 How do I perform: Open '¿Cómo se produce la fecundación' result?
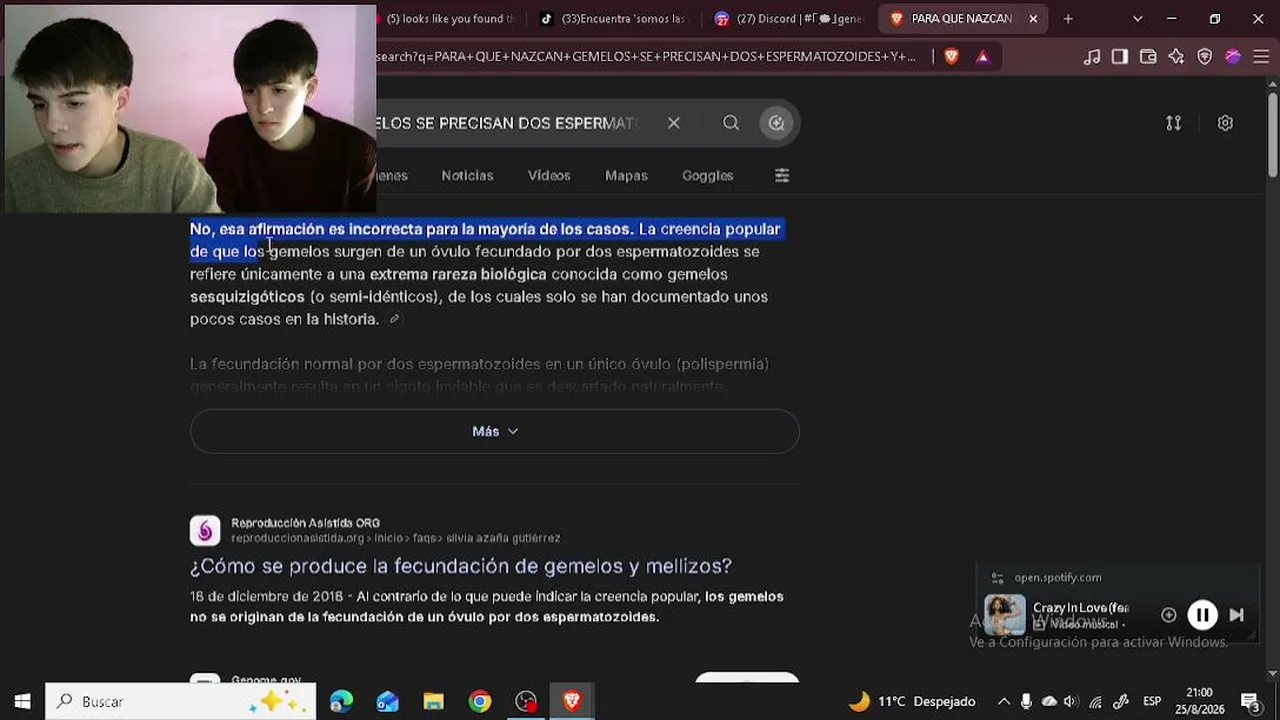click(x=461, y=566)
